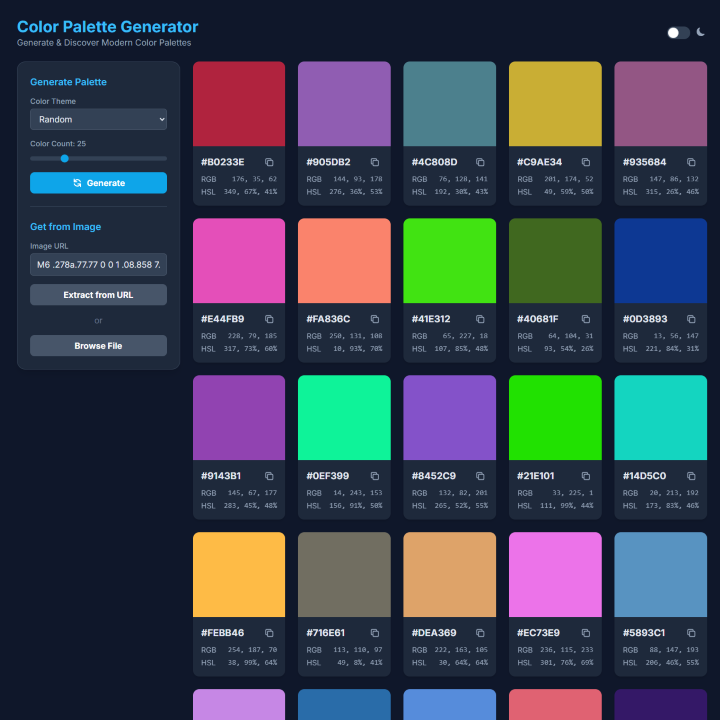Select the bright green #41E312 swatch
Viewport: 720px width, 720px height.
tap(450, 261)
